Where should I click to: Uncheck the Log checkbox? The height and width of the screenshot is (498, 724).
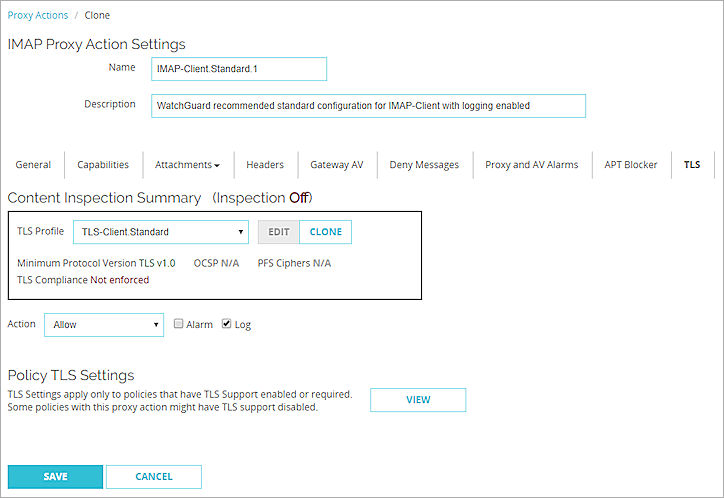click(x=227, y=325)
